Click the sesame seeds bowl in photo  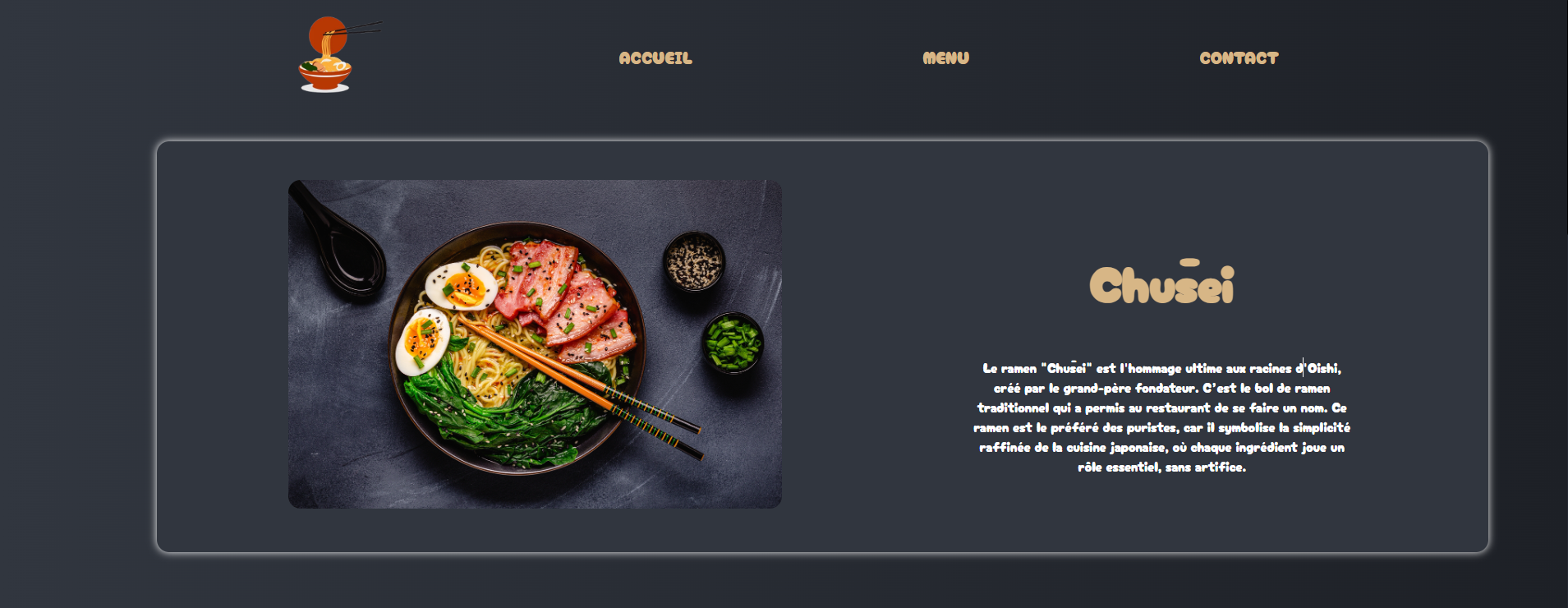pyautogui.click(x=694, y=262)
